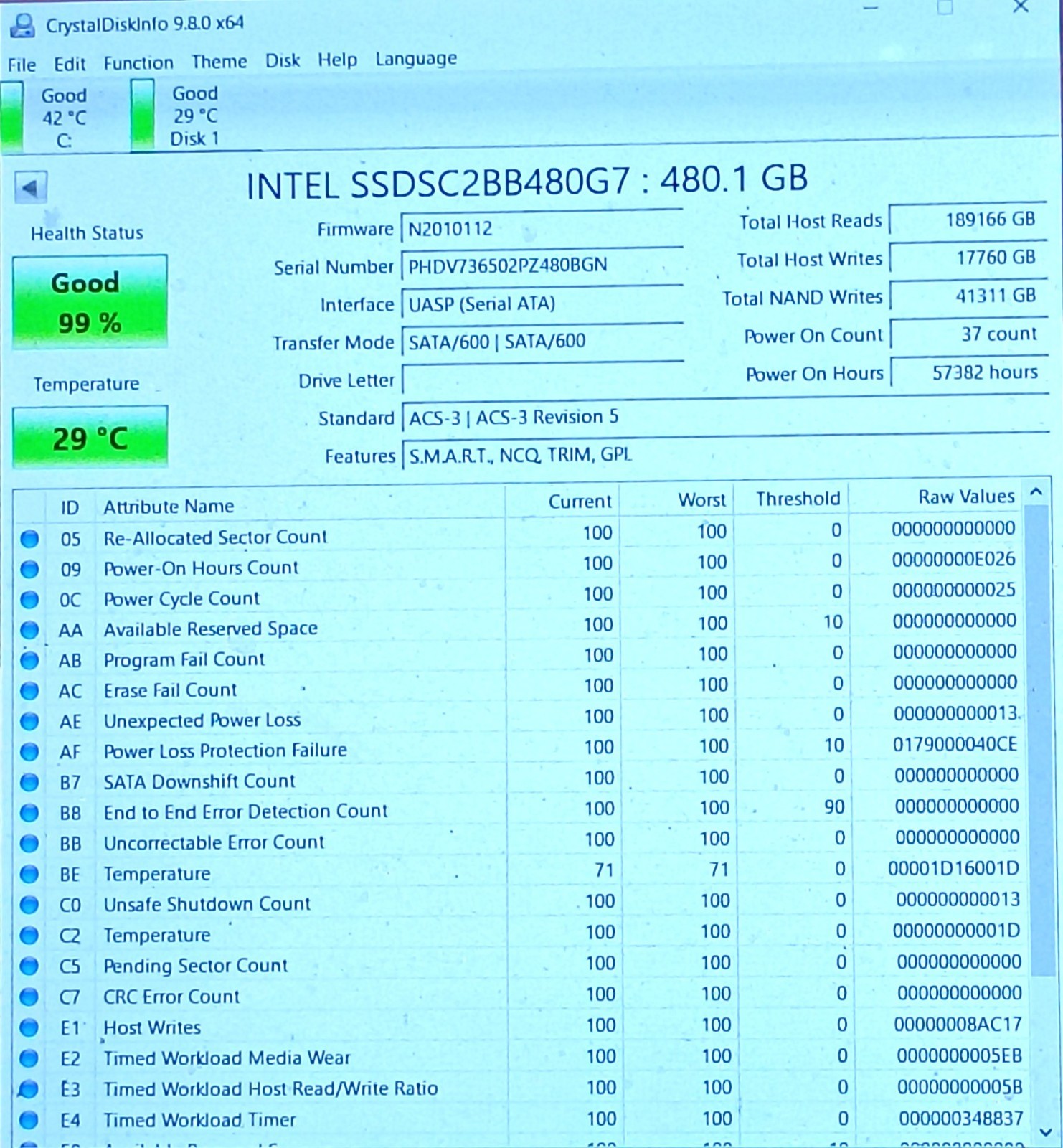Click the ID column header

pyautogui.click(x=70, y=508)
